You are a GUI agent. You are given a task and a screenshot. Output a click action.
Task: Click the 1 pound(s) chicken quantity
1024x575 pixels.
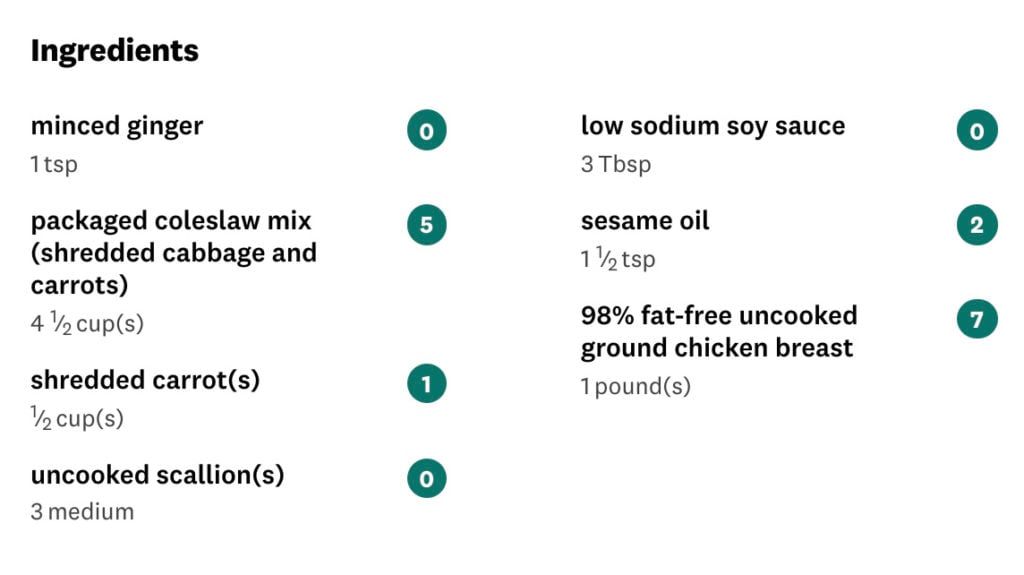pyautogui.click(x=635, y=386)
